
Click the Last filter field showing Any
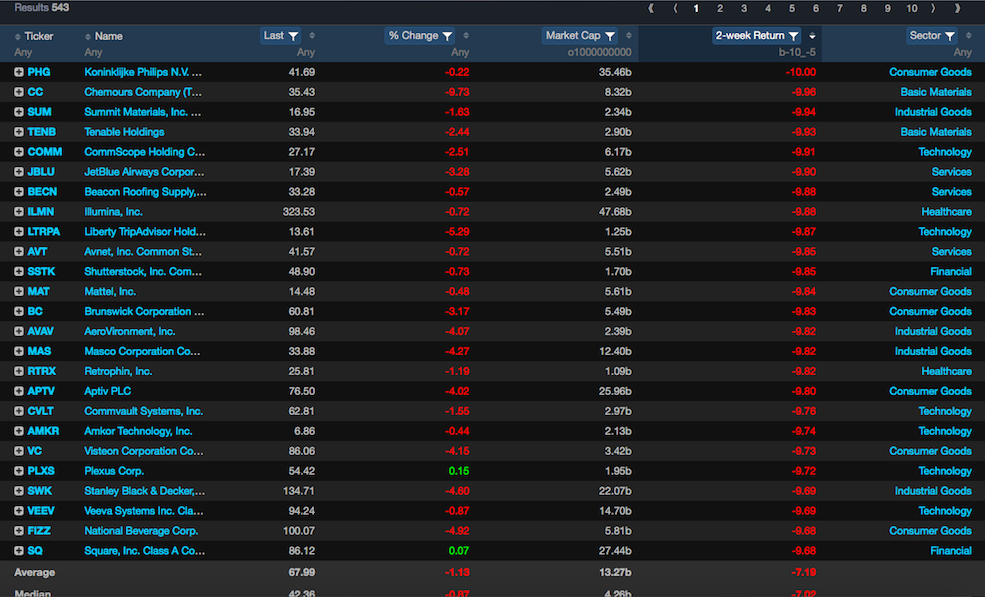[x=306, y=53]
